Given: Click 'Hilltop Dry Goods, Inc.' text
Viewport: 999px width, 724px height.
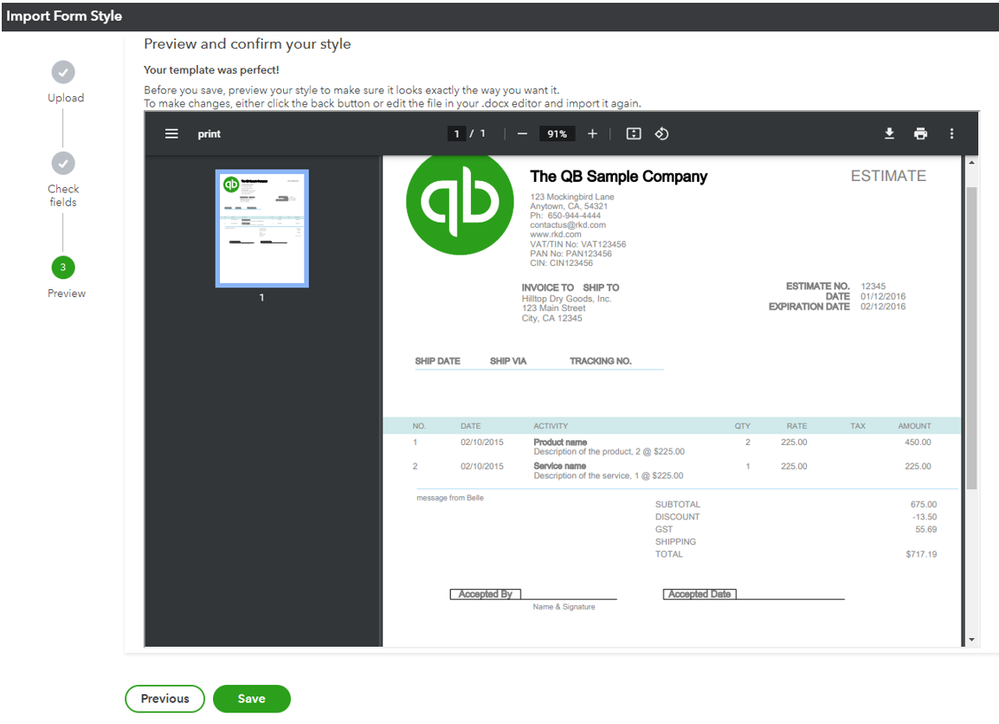Looking at the screenshot, I should pos(566,298).
